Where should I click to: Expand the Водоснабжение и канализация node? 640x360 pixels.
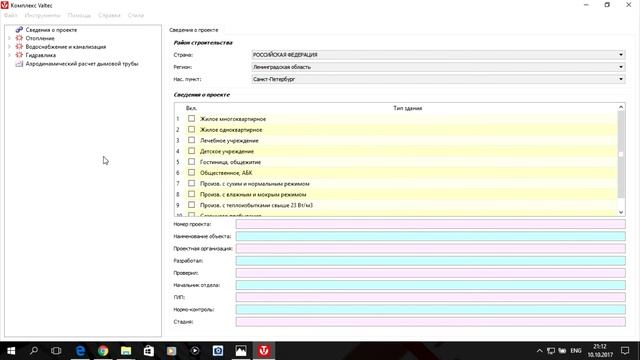tap(9, 47)
